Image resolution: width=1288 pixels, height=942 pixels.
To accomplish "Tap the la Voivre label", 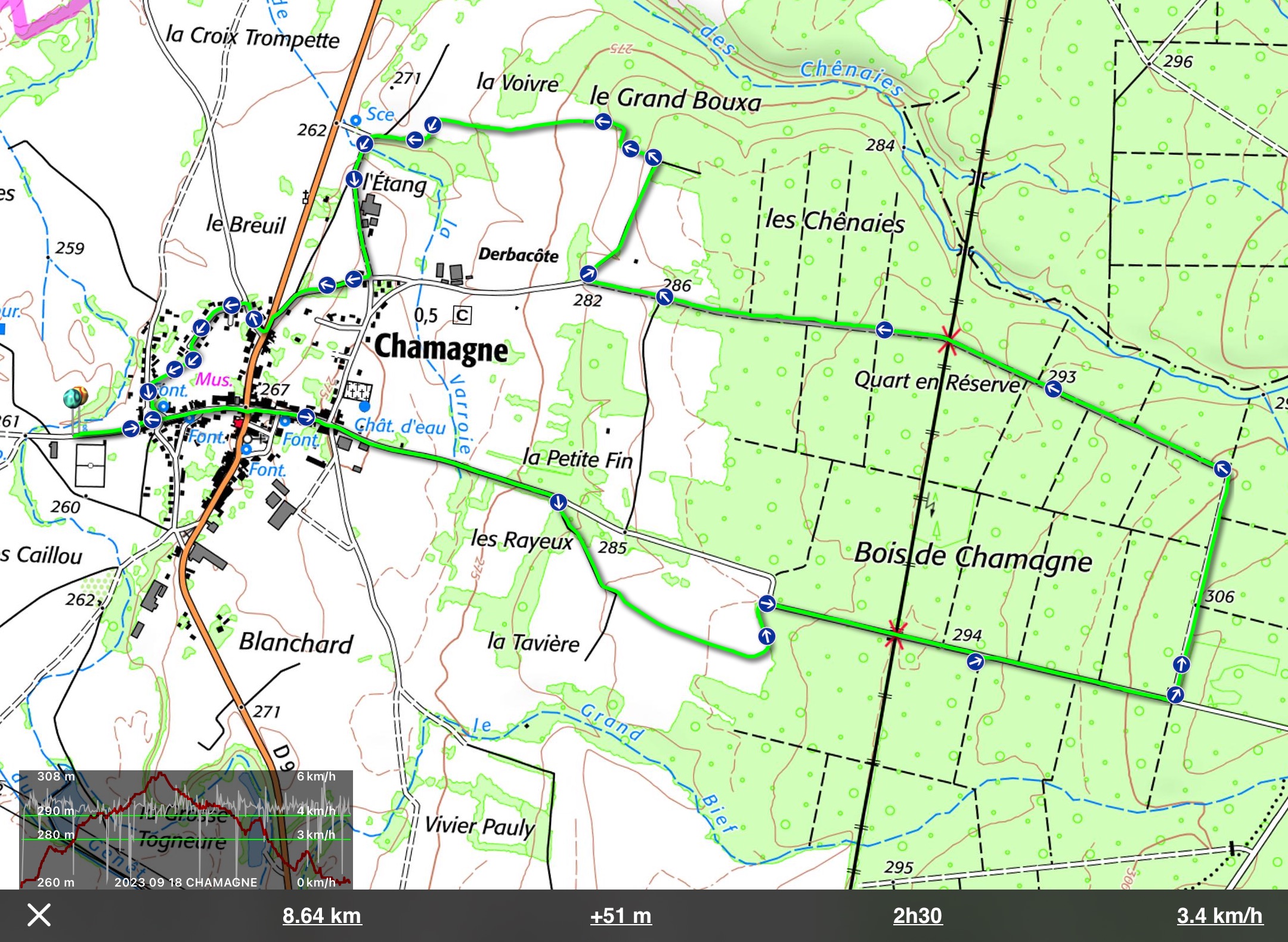I will point(518,82).
